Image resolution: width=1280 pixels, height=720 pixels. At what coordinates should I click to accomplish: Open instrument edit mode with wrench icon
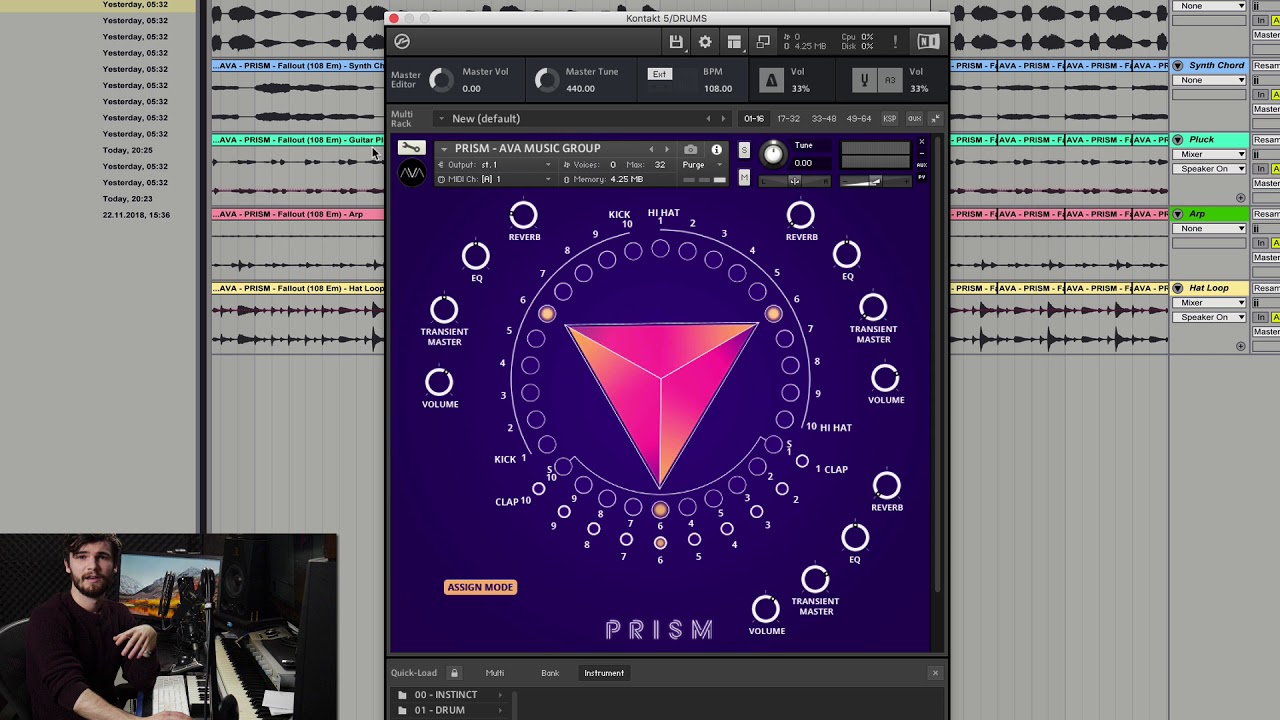(411, 148)
